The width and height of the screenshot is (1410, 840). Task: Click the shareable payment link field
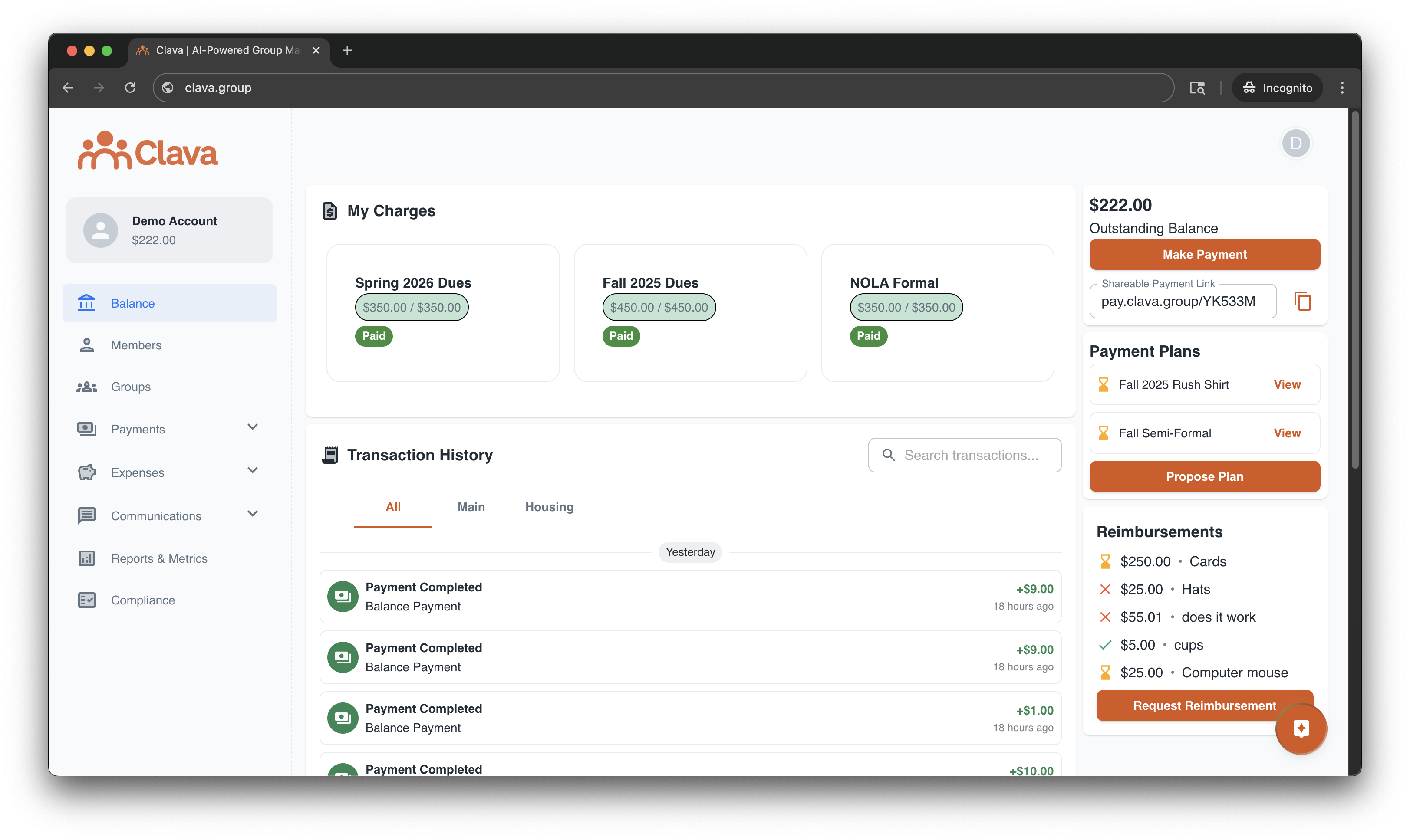click(x=1183, y=301)
